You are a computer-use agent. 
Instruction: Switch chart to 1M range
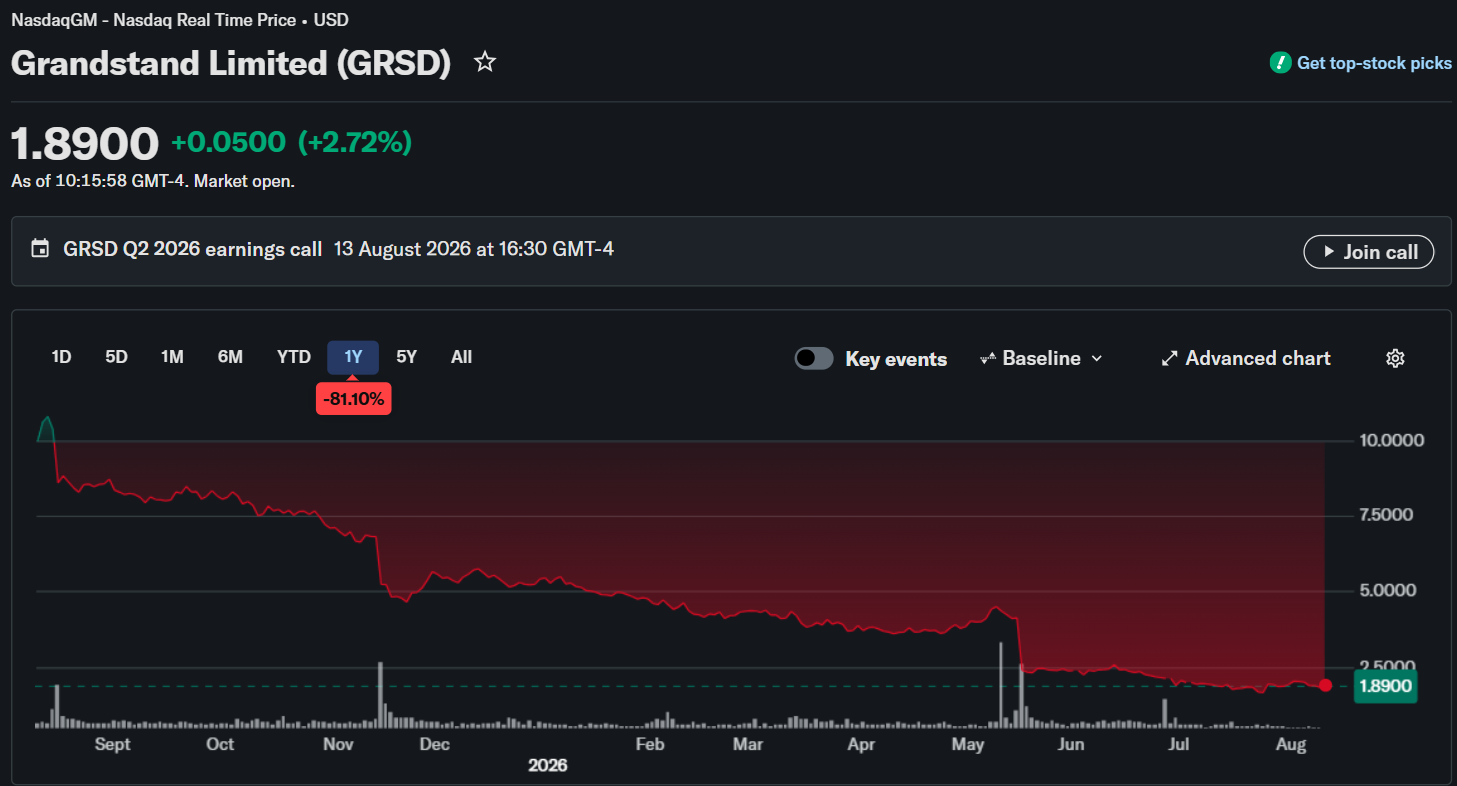tap(173, 357)
